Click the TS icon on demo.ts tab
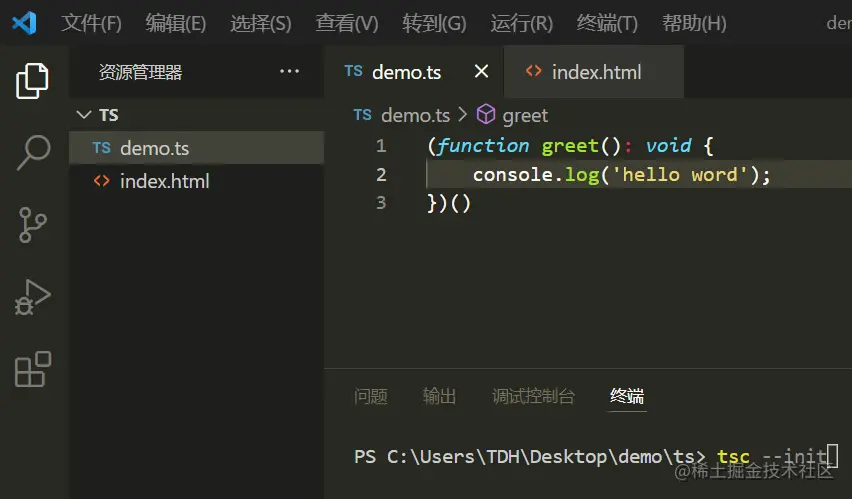The image size is (852, 499). pyautogui.click(x=354, y=71)
